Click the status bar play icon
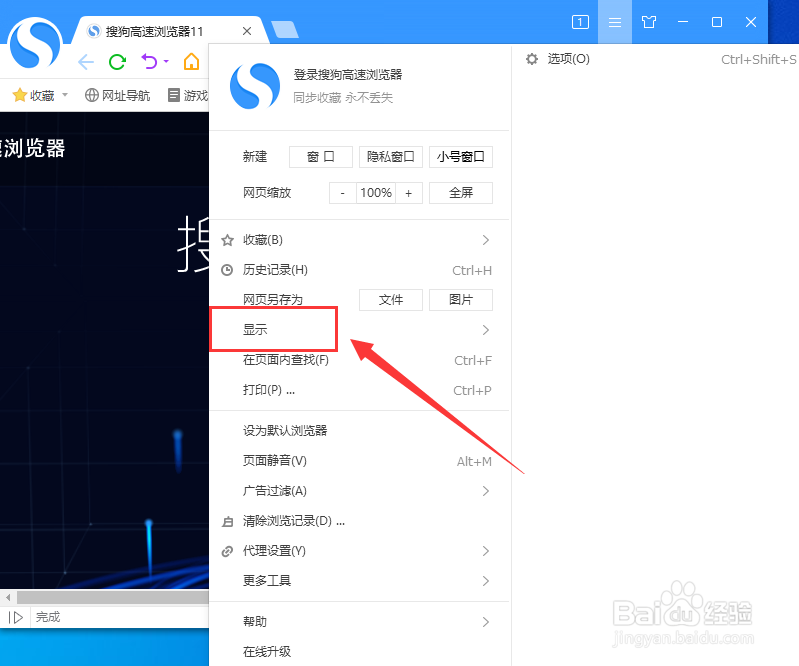Screen dimensions: 799x666 tap(16, 618)
